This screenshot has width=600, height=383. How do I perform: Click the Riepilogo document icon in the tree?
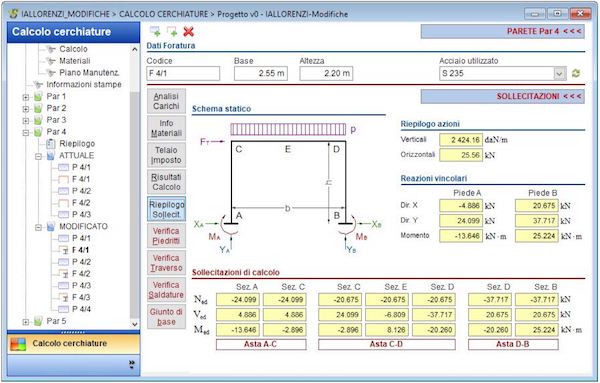click(x=51, y=144)
